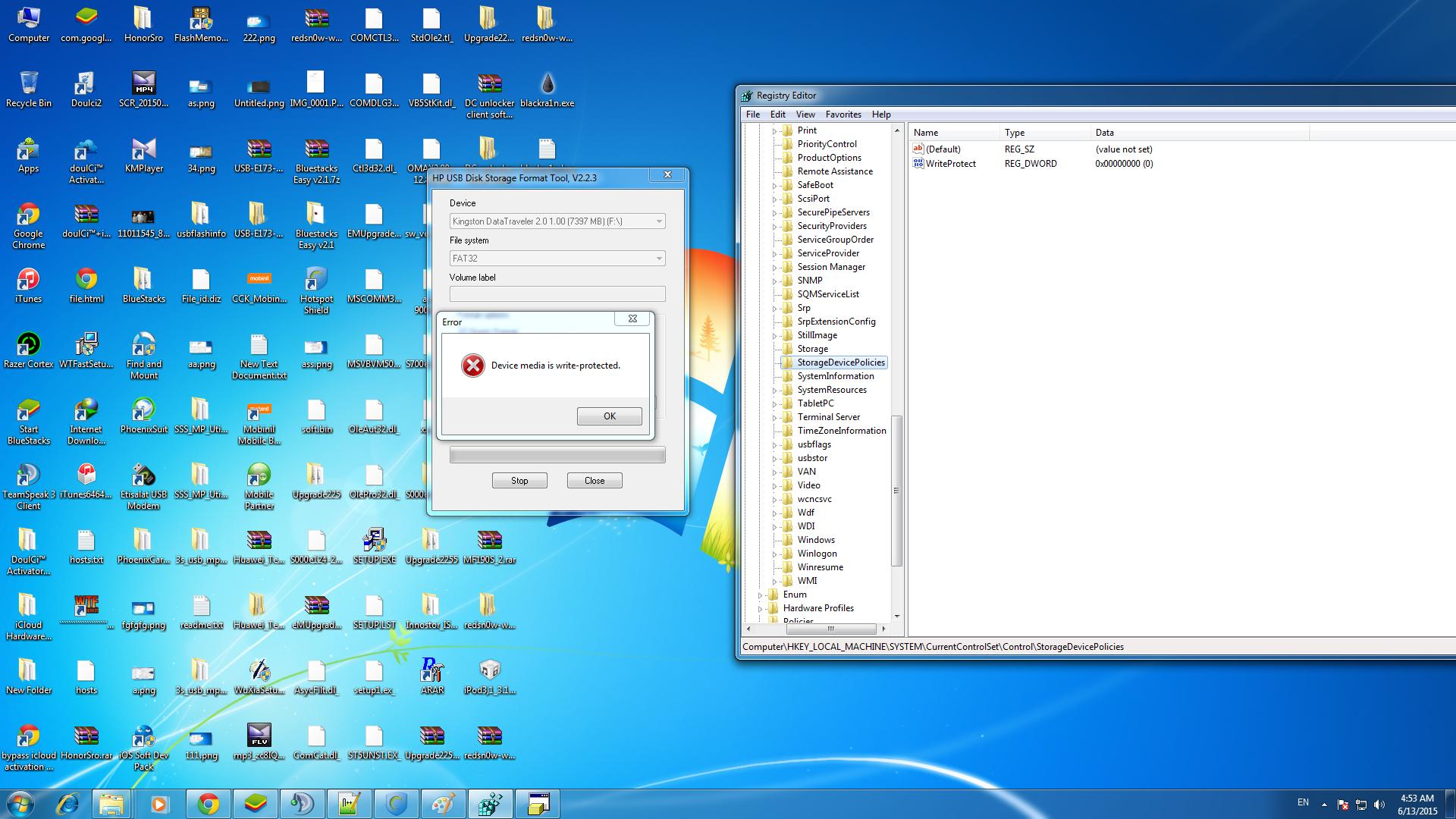The width and height of the screenshot is (1456, 819).
Task: Click the Data column header
Action: pos(1200,133)
